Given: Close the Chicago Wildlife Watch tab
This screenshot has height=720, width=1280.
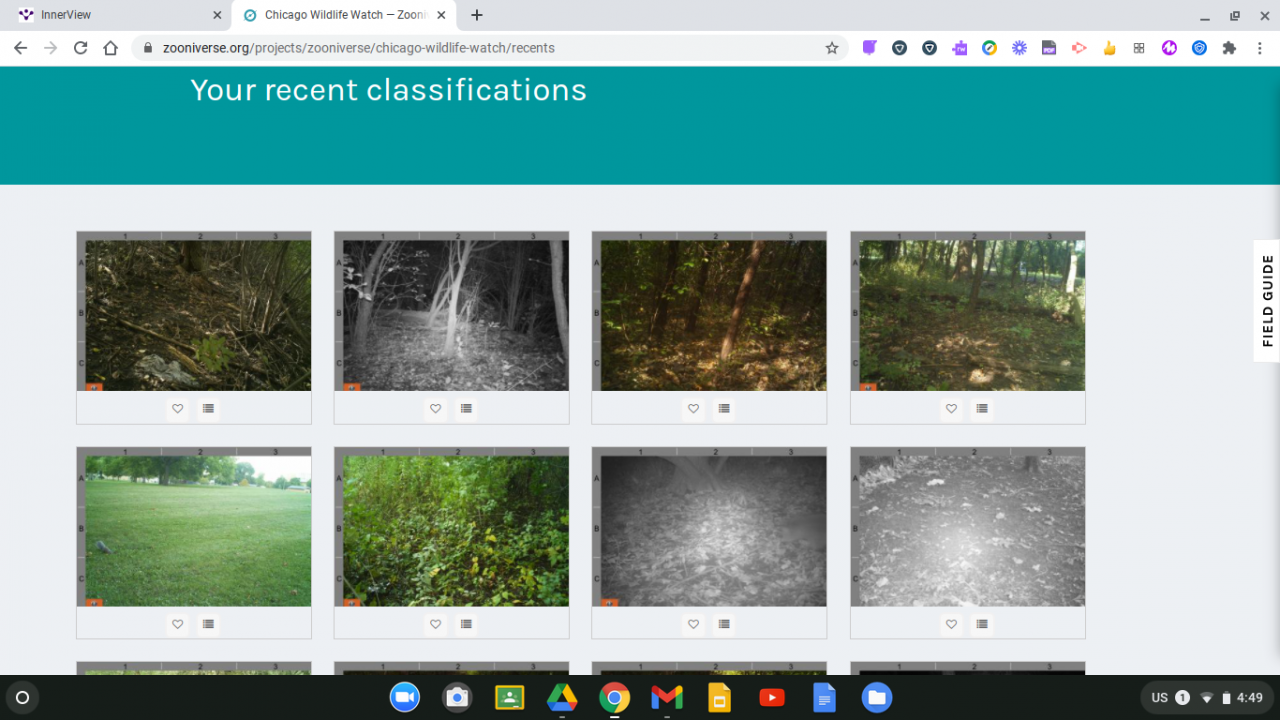Looking at the screenshot, I should pos(441,15).
